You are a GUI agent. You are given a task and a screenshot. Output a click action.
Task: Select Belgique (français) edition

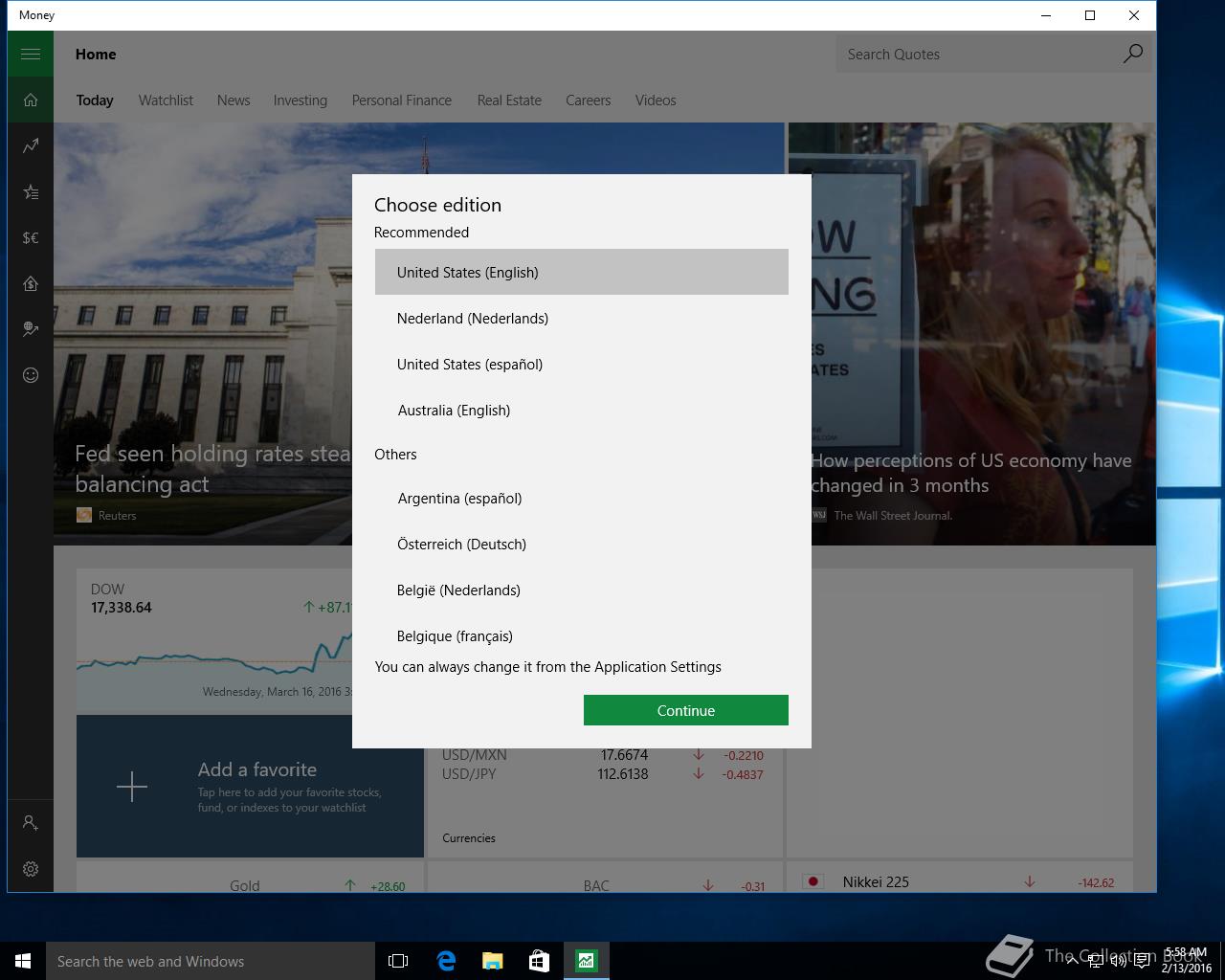[x=582, y=634]
